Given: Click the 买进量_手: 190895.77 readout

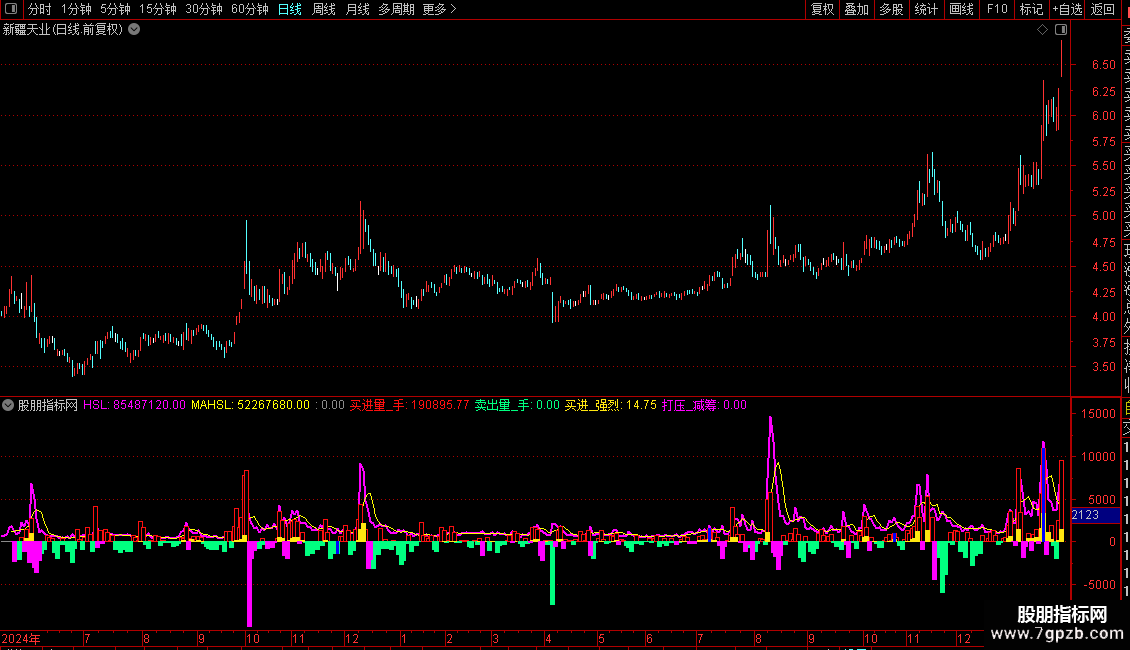Looking at the screenshot, I should pos(409,405).
